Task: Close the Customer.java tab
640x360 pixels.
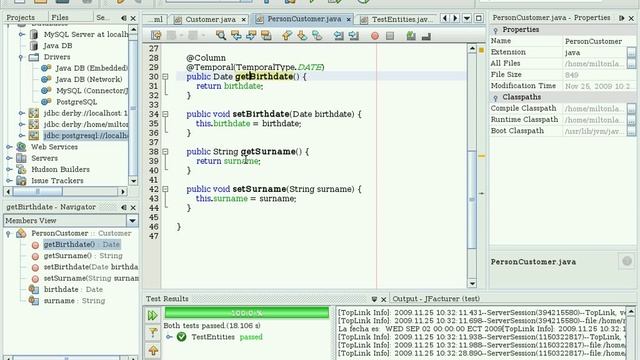Action: [244, 20]
